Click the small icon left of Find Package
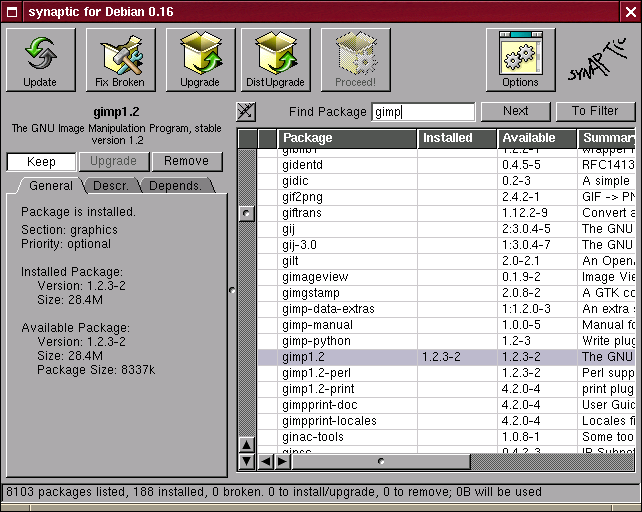The image size is (642, 512). click(246, 111)
